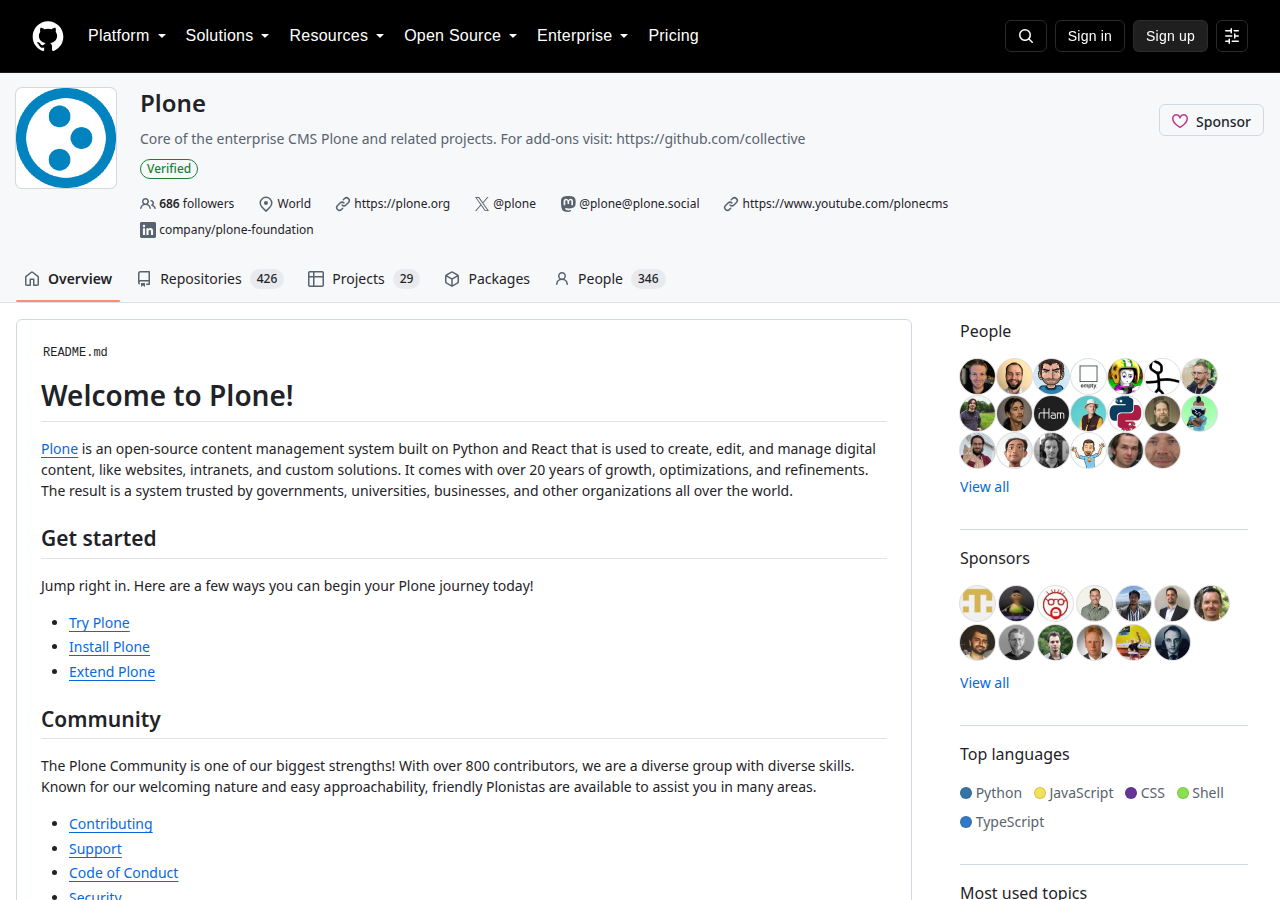Screen dimensions: 1280x900
Task: Open the Enterprise dropdown
Action: pos(583,36)
